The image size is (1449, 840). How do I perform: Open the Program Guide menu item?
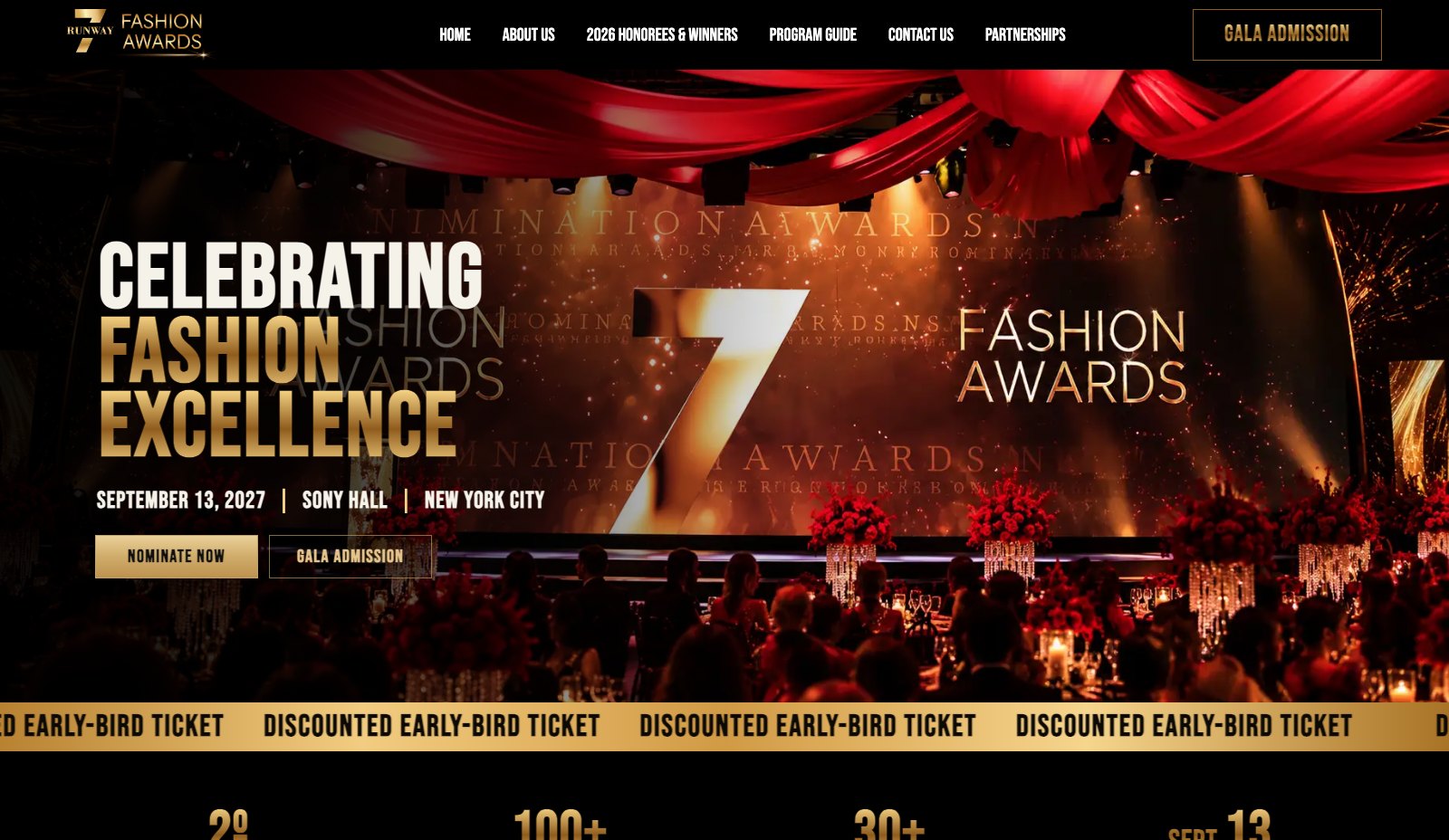[x=812, y=34]
